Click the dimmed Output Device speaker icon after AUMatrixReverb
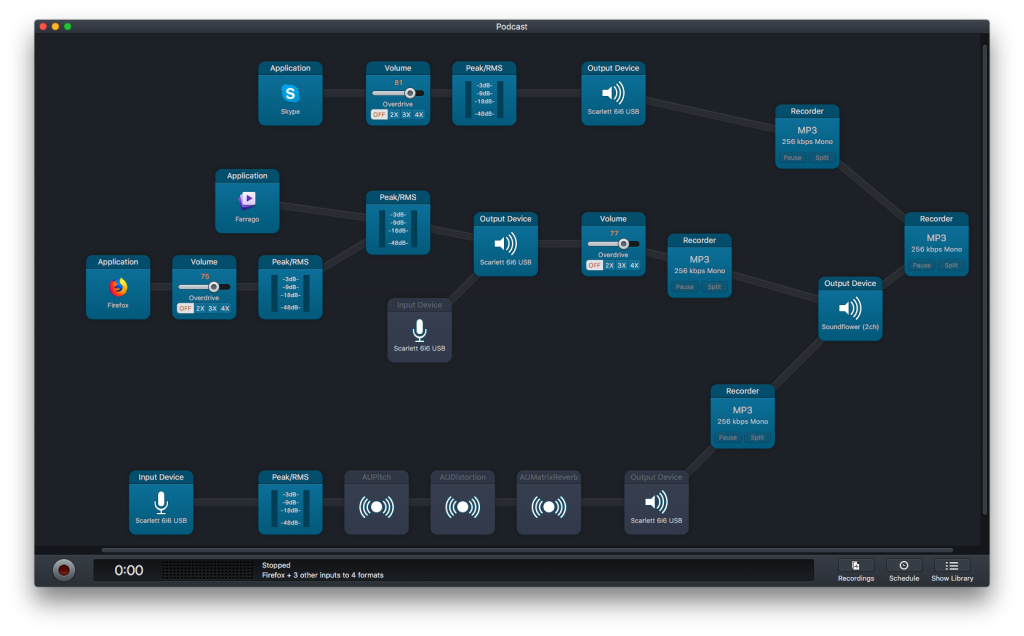The width and height of the screenshot is (1024, 636). (x=656, y=502)
